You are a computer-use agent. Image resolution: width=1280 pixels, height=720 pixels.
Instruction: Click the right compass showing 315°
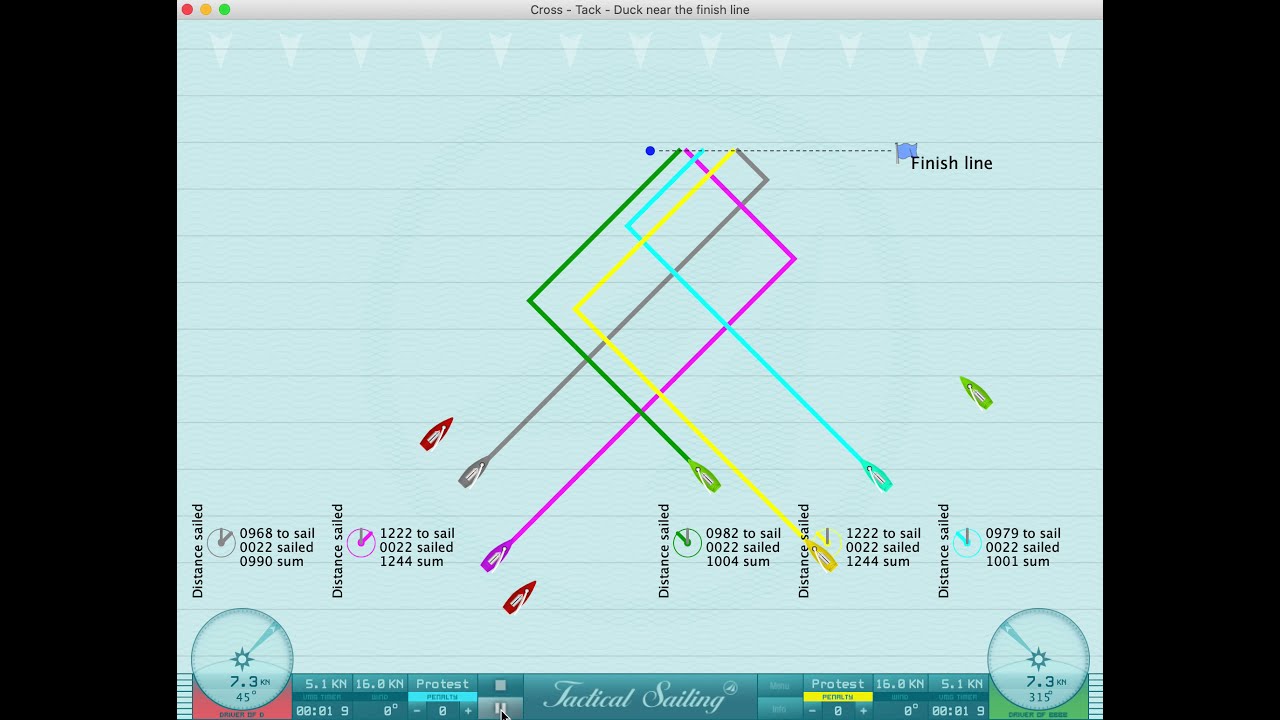tap(1038, 660)
